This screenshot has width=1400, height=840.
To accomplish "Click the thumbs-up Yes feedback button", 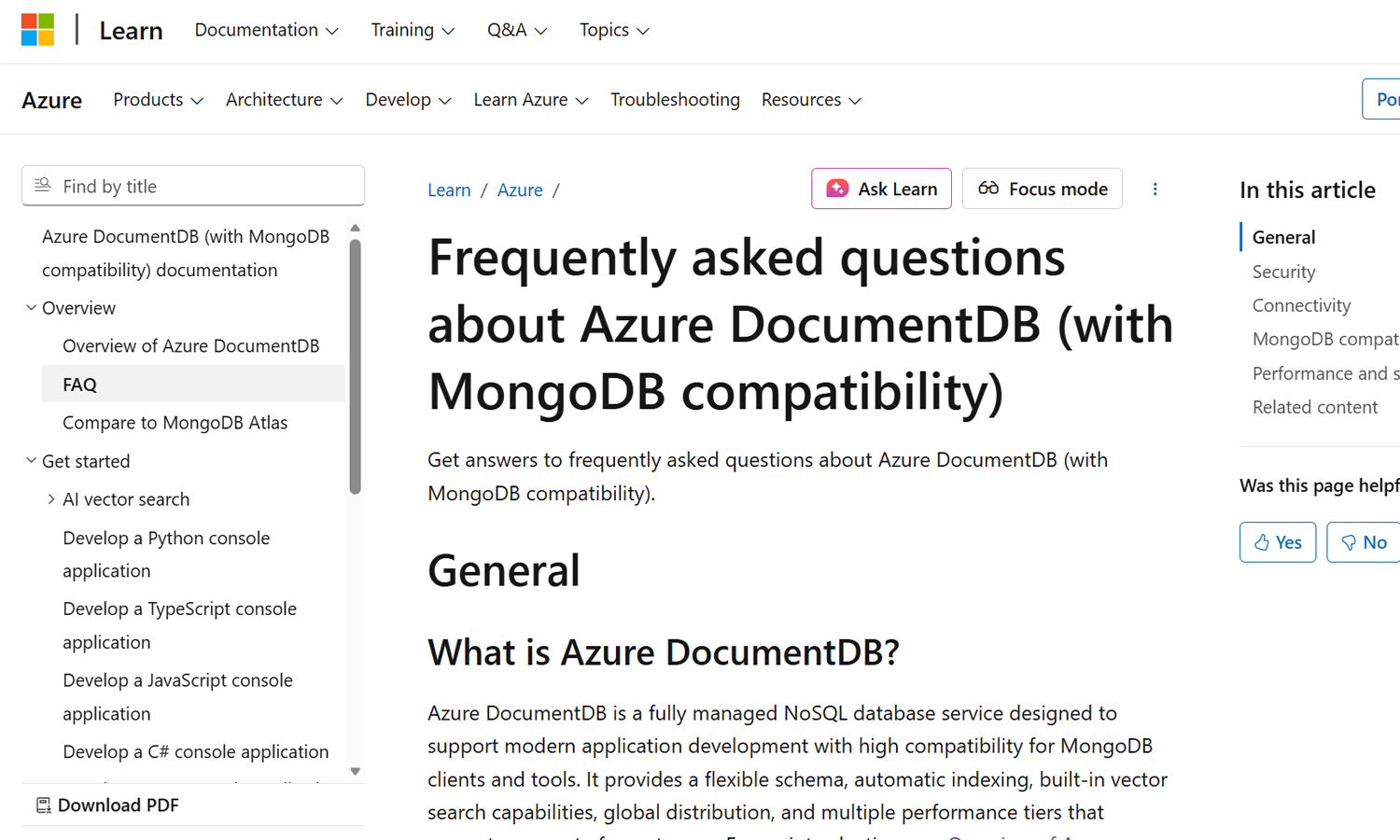I will click(1277, 542).
